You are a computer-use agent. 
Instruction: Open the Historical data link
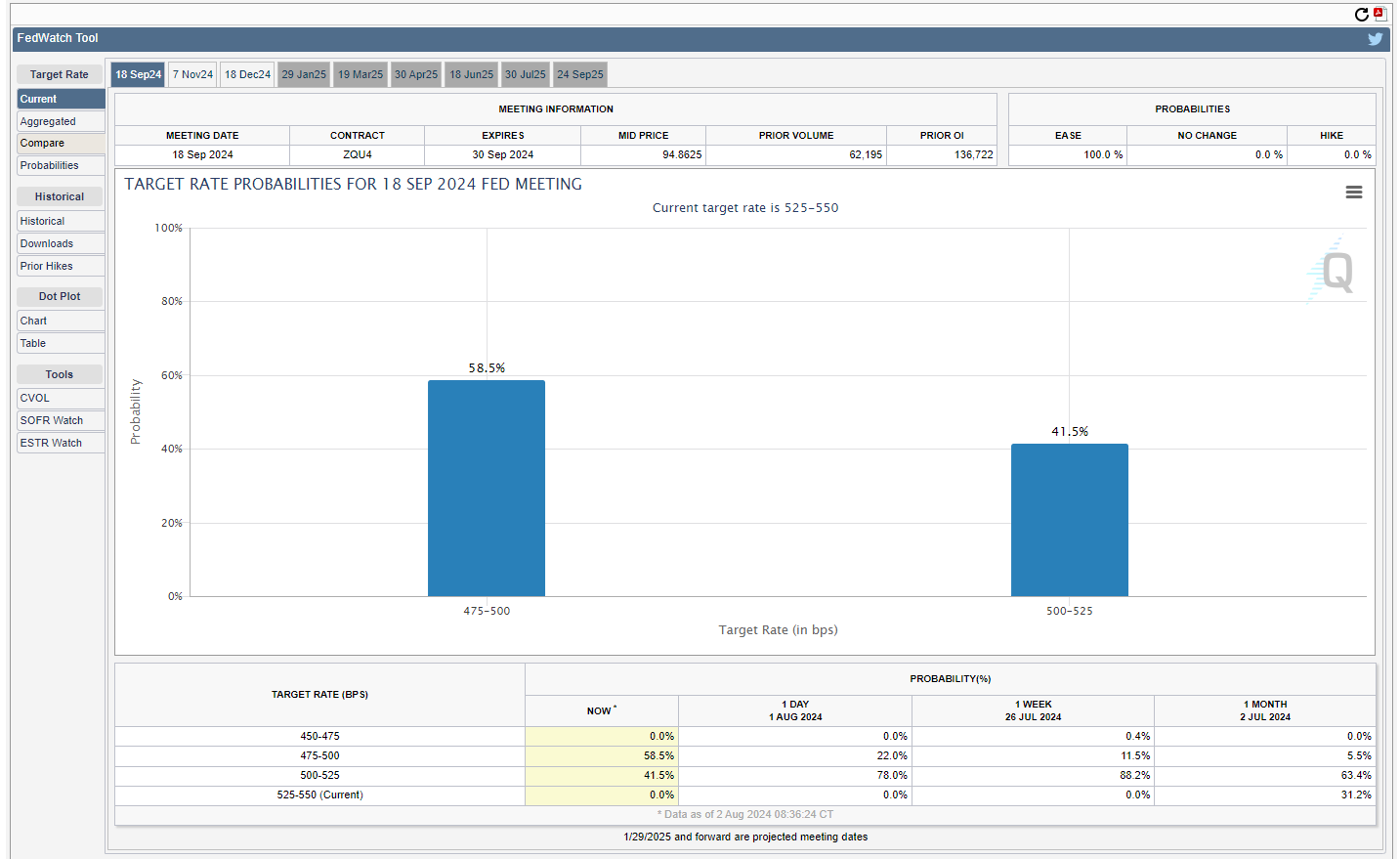60,222
